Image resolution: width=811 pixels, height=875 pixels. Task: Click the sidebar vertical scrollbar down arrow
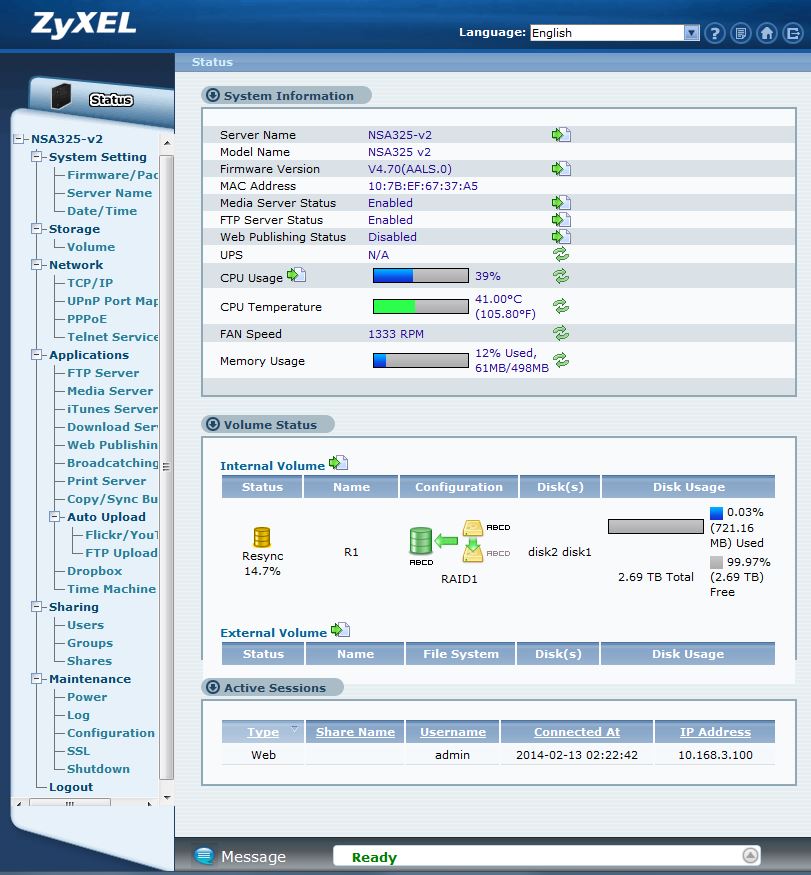tap(167, 797)
